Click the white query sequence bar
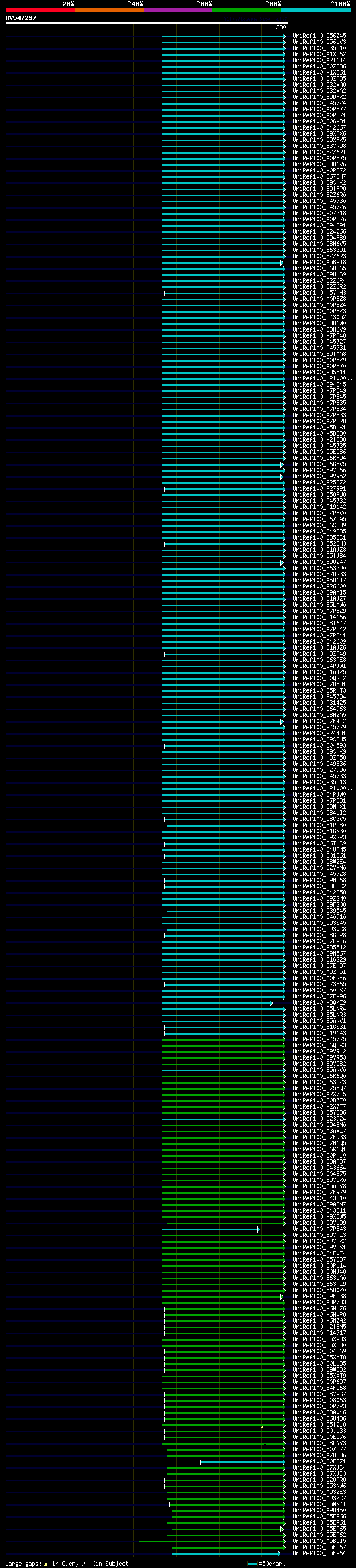The image size is (356, 1568). (x=147, y=23)
